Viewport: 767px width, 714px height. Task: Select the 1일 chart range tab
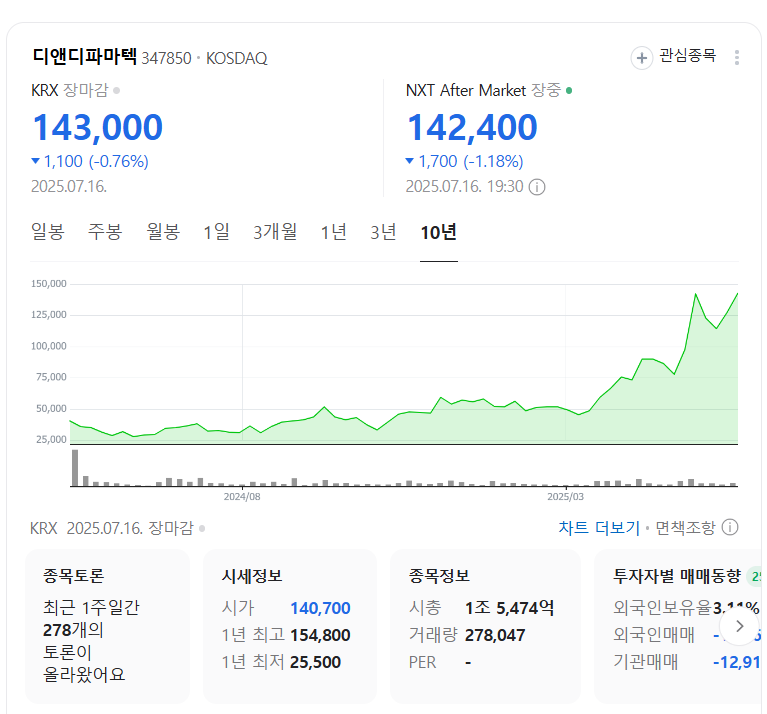217,232
